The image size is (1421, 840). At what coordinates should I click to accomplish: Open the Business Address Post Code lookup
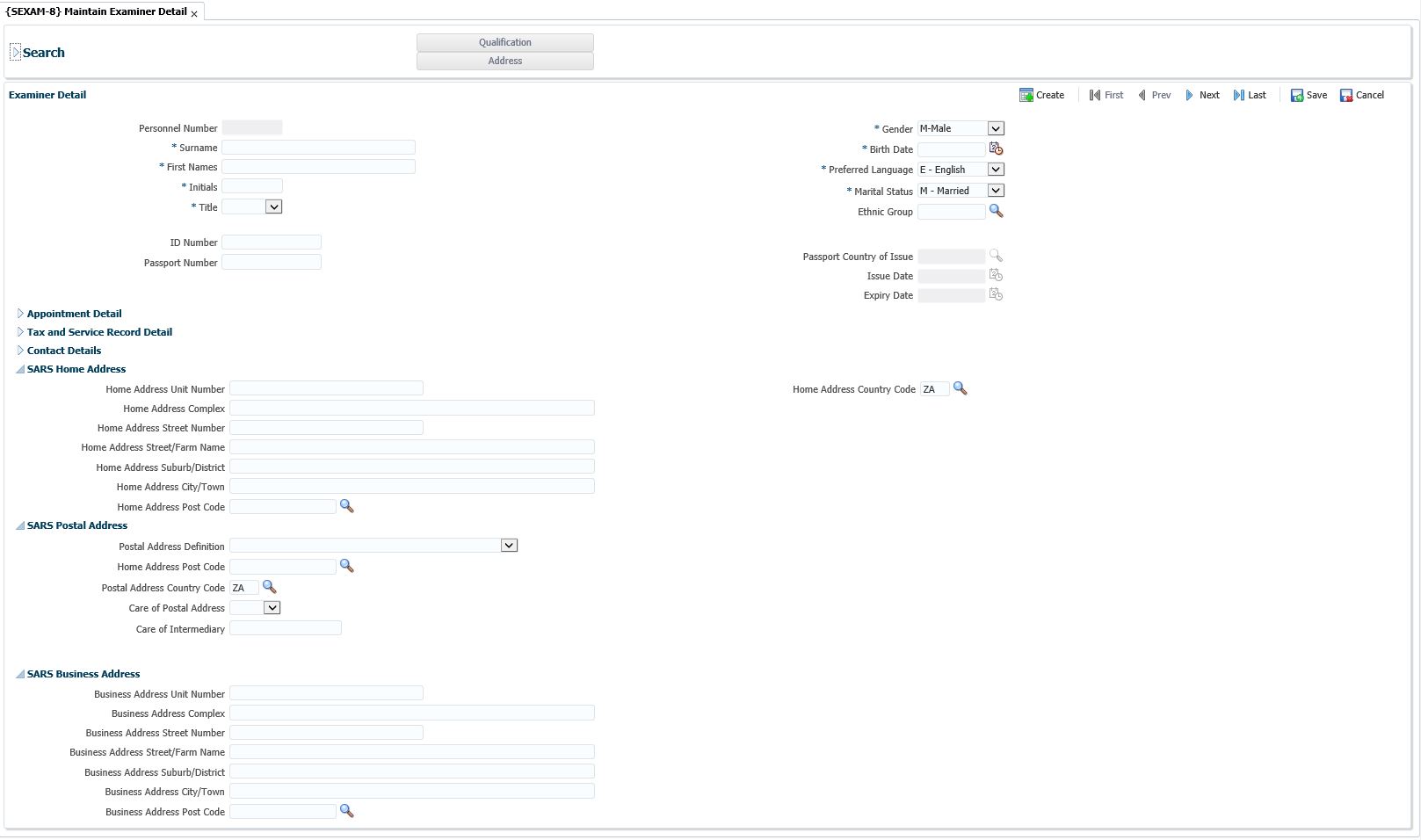[346, 811]
